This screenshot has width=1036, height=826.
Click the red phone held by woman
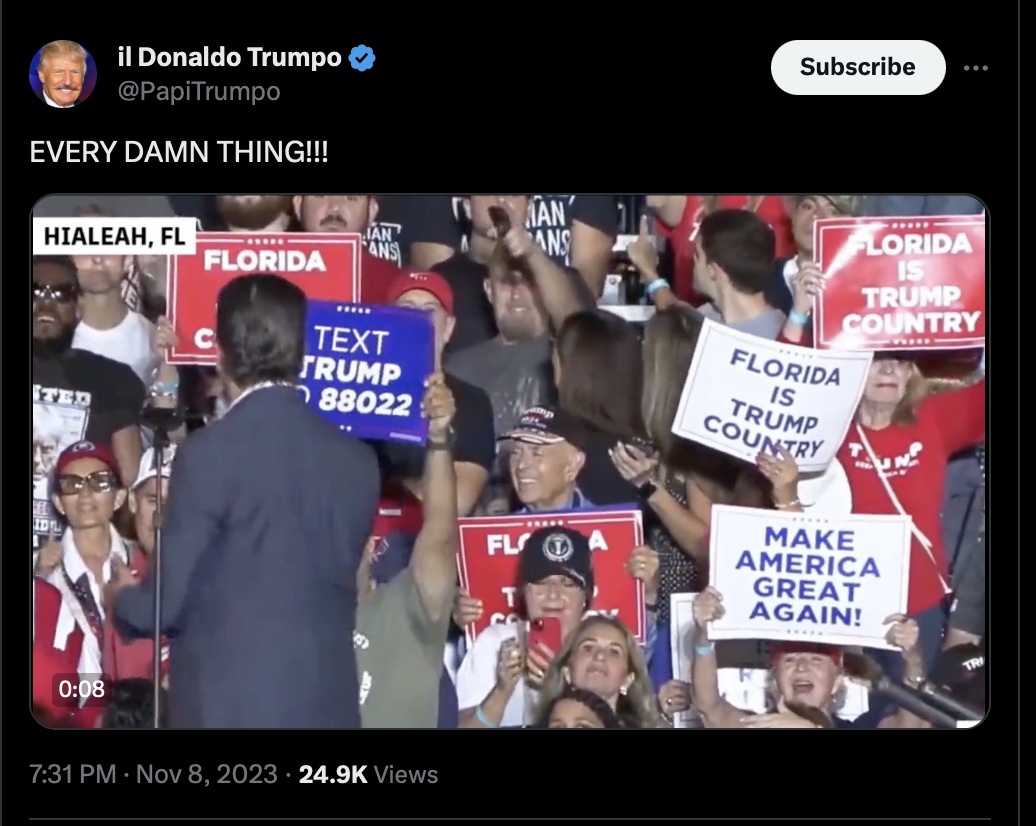point(545,642)
